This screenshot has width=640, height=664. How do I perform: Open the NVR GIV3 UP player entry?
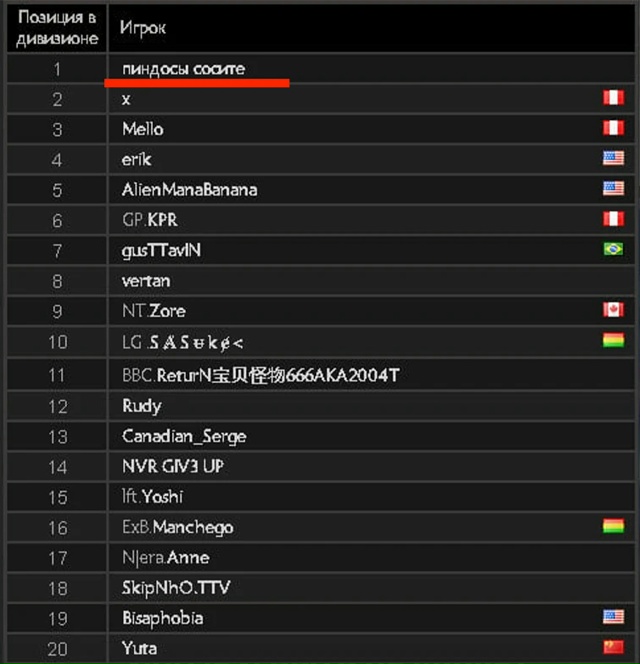click(x=173, y=466)
